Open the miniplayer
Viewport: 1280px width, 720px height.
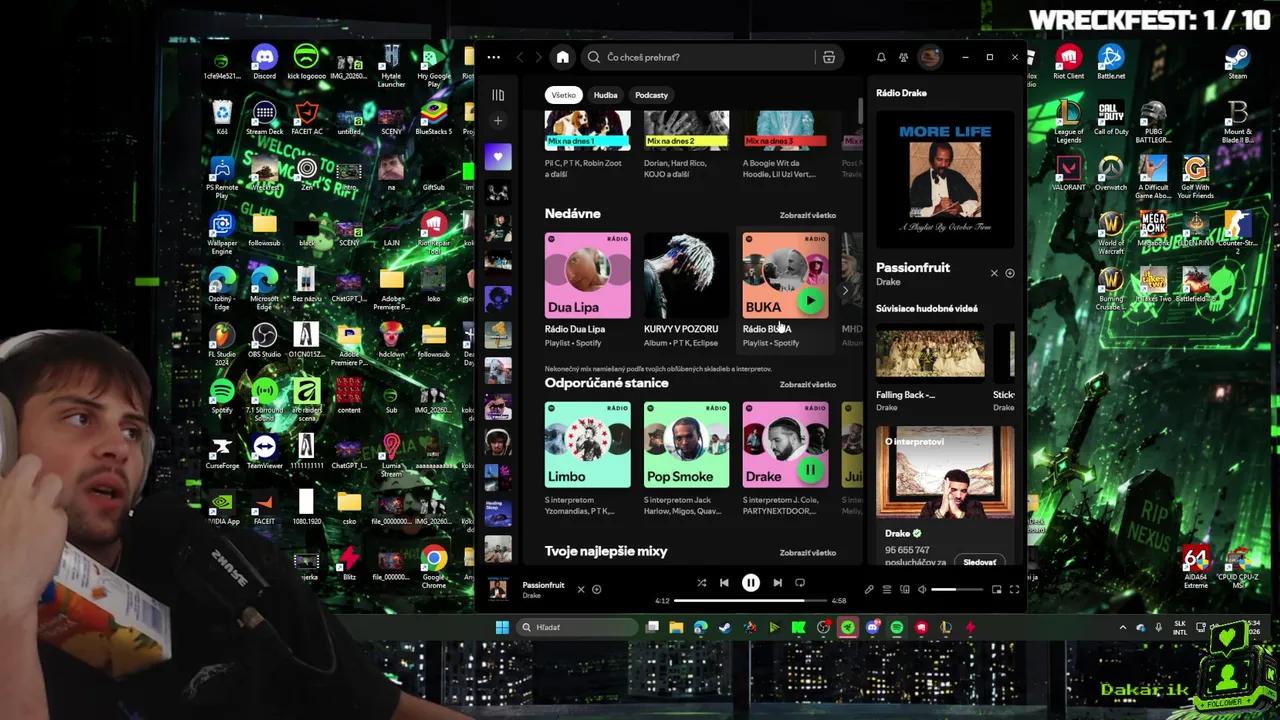tap(997, 590)
